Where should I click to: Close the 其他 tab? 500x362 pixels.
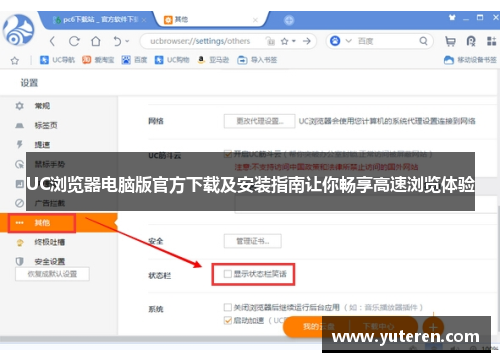pyautogui.click(x=255, y=20)
